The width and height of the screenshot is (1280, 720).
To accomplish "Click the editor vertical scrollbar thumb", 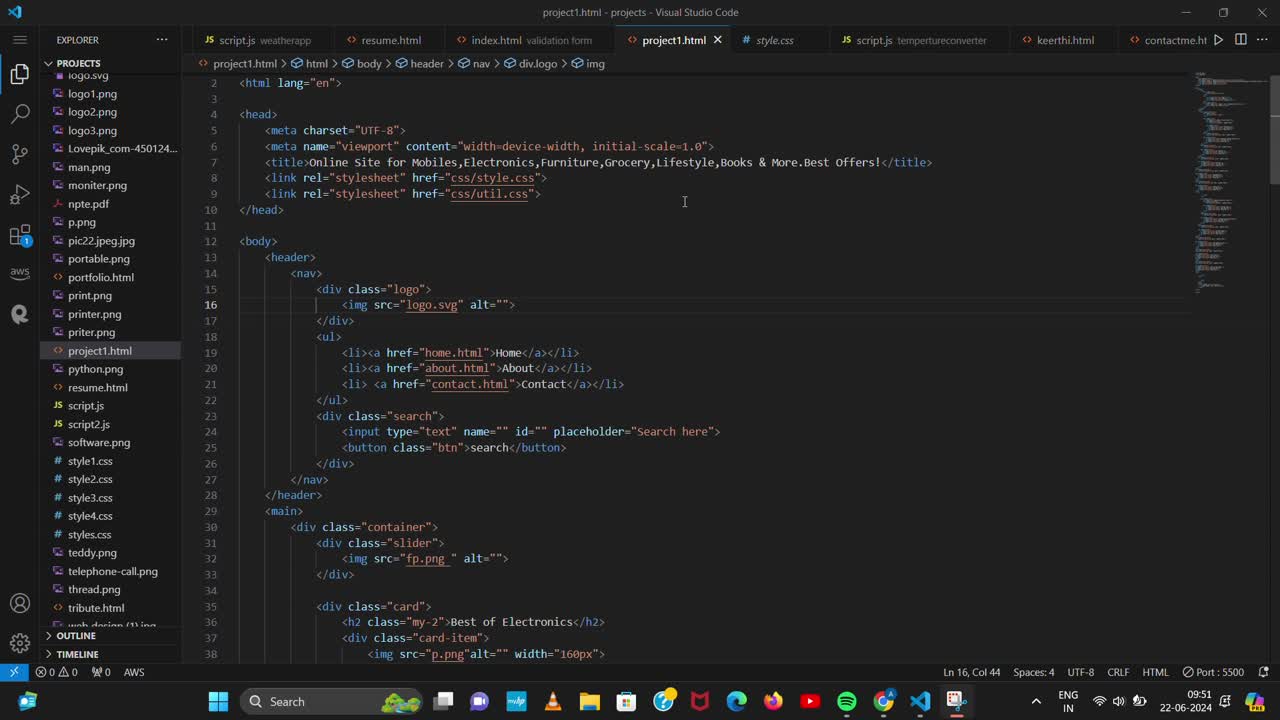I will (x=1274, y=130).
